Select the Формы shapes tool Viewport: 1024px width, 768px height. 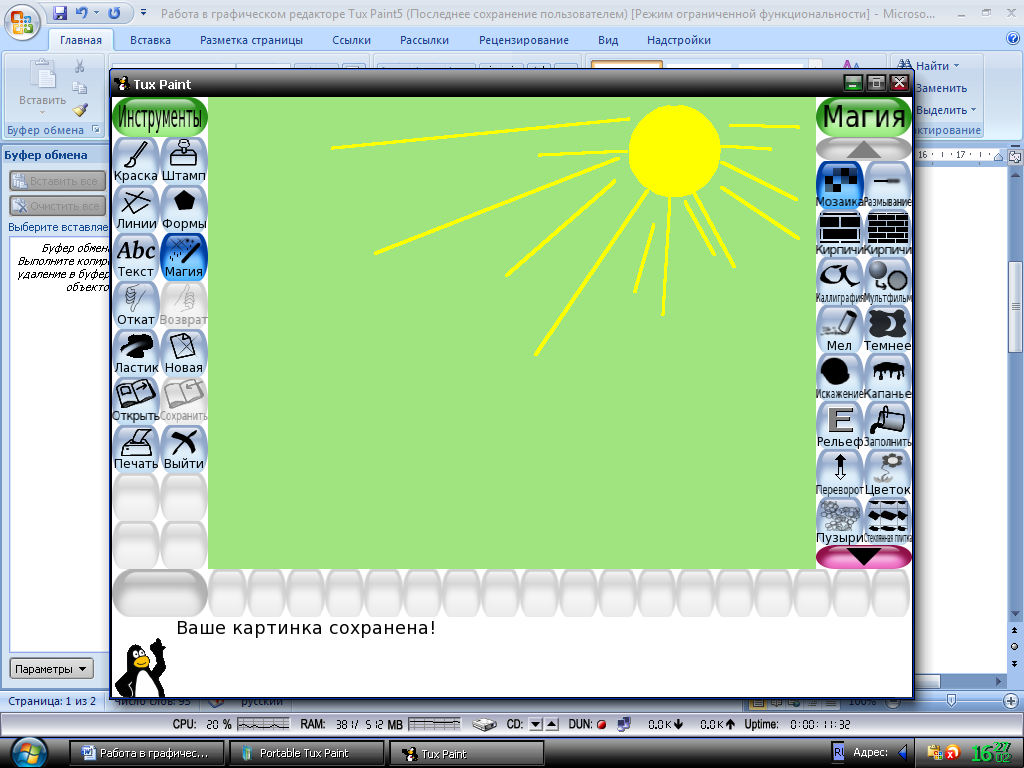pos(184,209)
